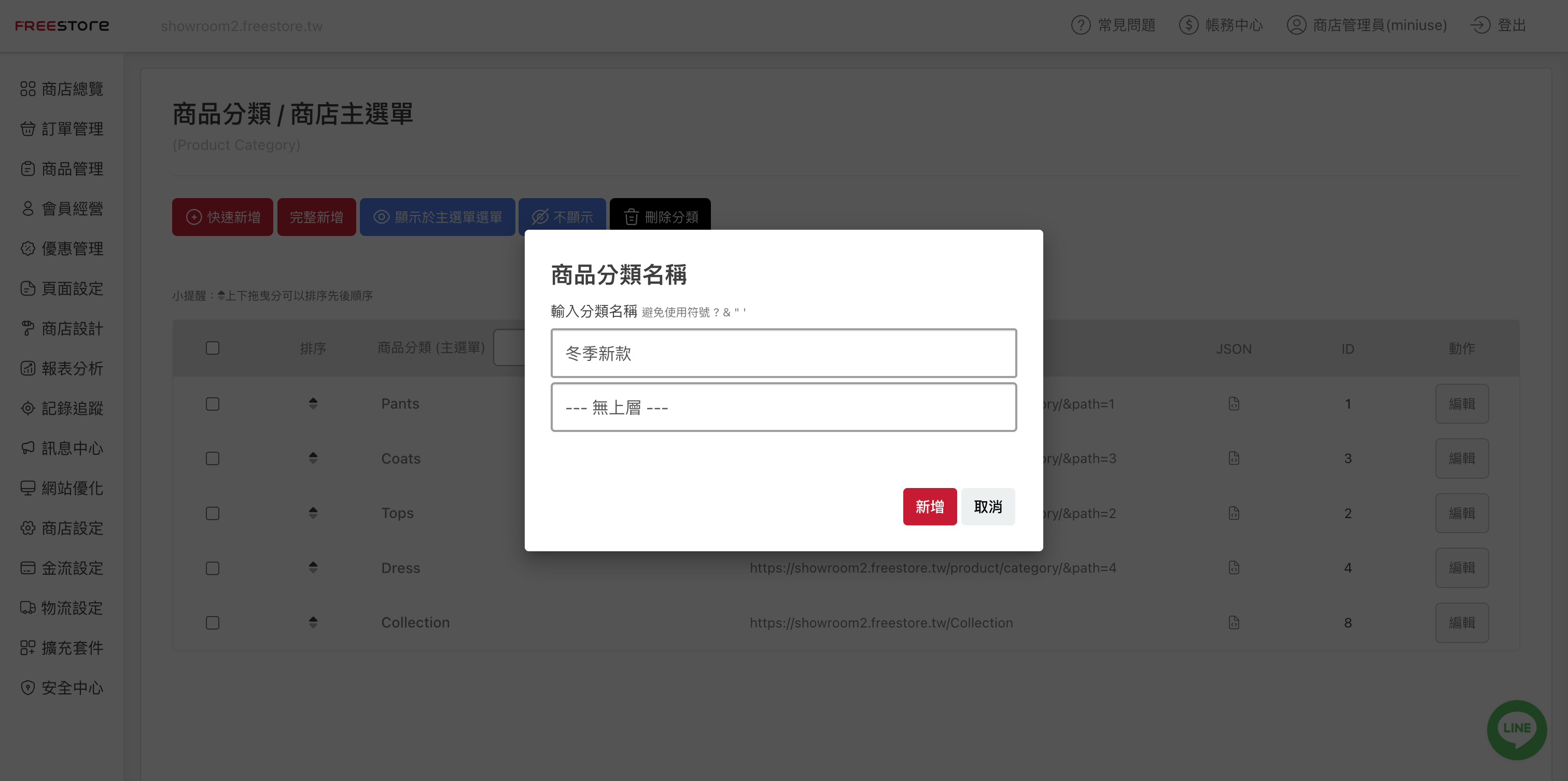Open the billing center dollar icon
Image resolution: width=1568 pixels, height=781 pixels.
point(1188,25)
